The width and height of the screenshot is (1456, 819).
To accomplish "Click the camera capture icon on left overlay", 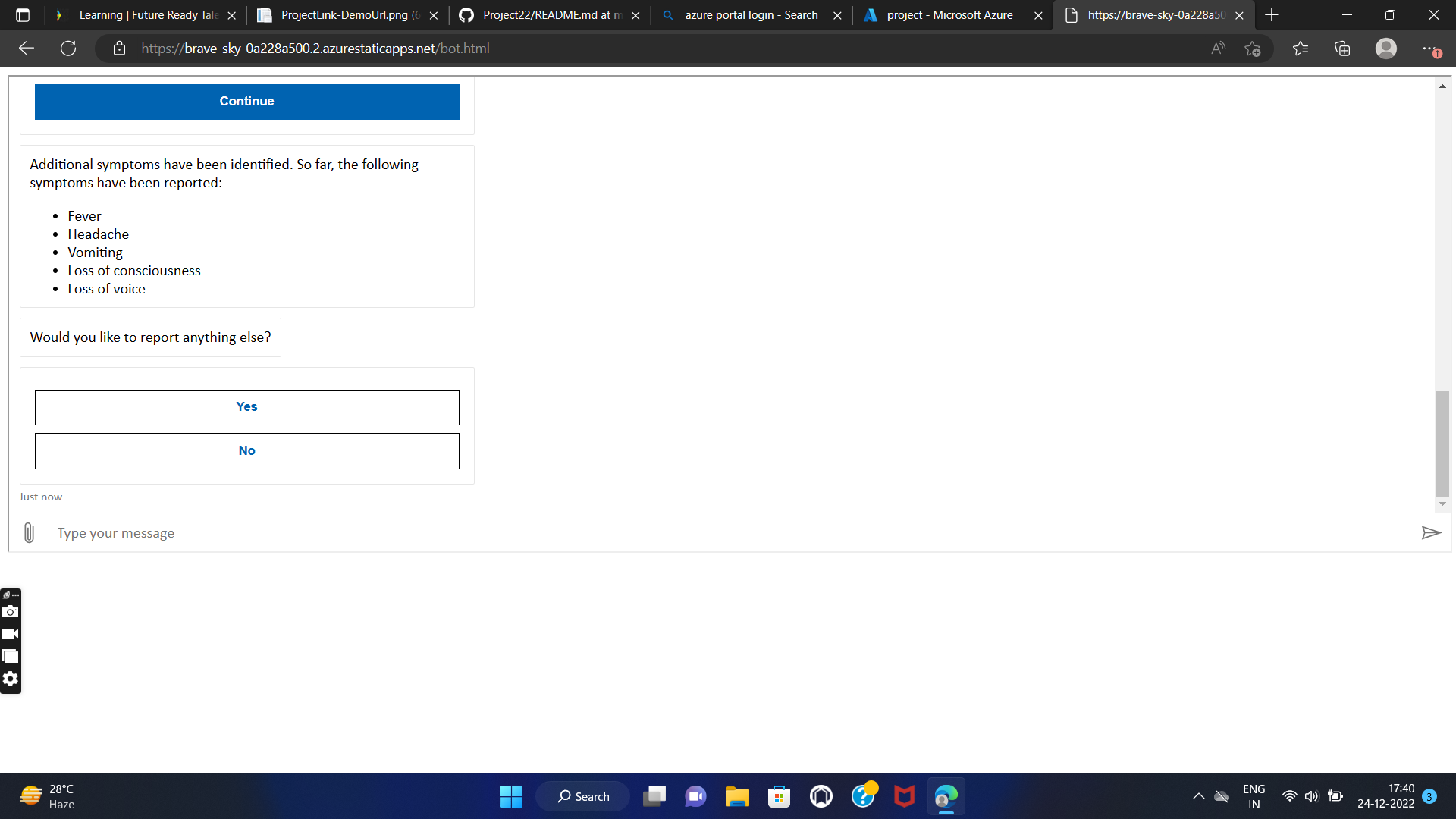I will (10, 611).
